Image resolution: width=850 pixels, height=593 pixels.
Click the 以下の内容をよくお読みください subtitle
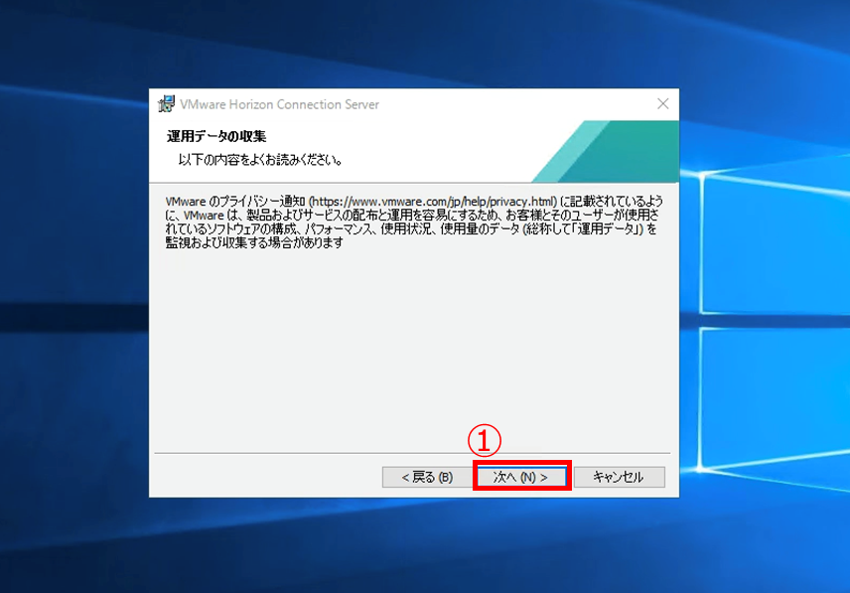[x=260, y=160]
